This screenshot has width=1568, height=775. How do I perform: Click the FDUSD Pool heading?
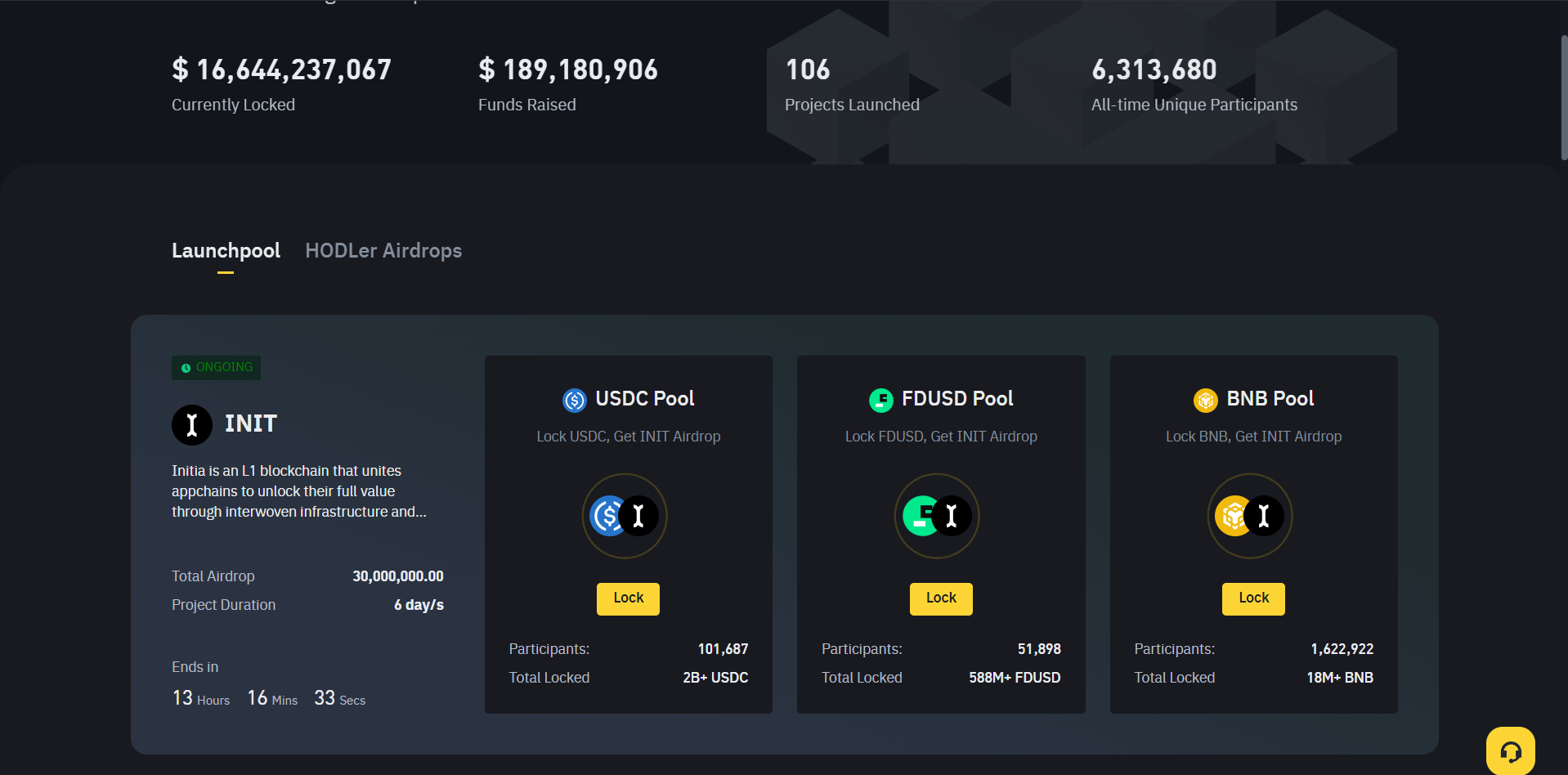(956, 399)
